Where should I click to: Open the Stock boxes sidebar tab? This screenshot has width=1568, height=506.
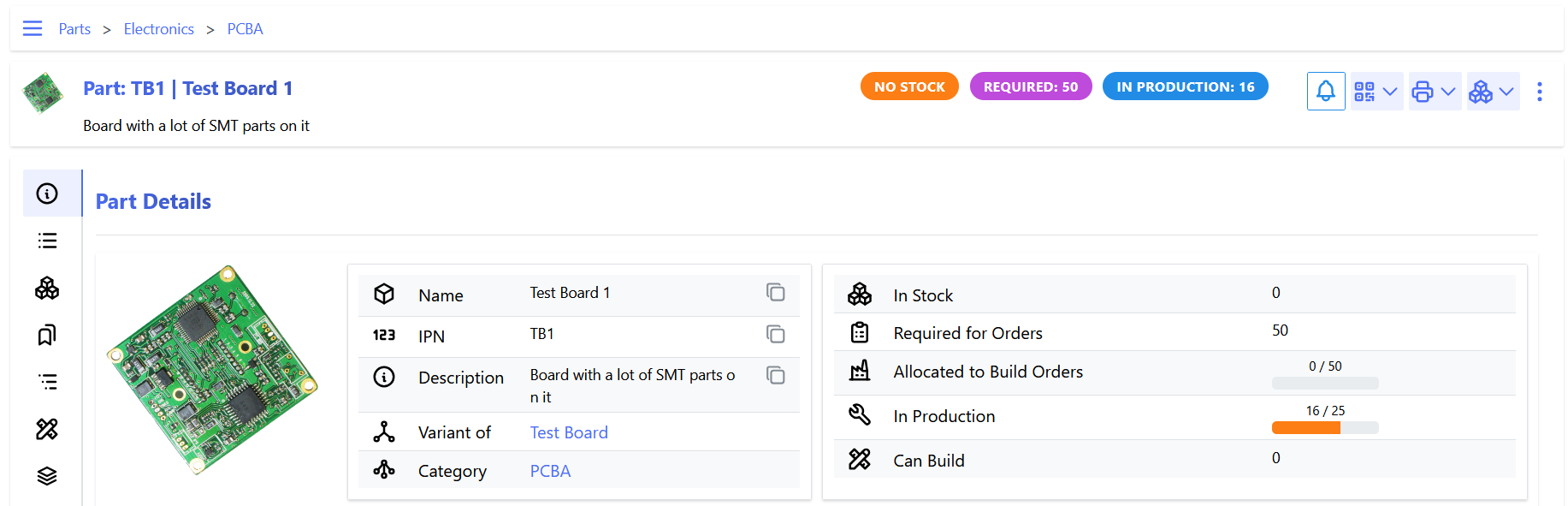tap(47, 288)
